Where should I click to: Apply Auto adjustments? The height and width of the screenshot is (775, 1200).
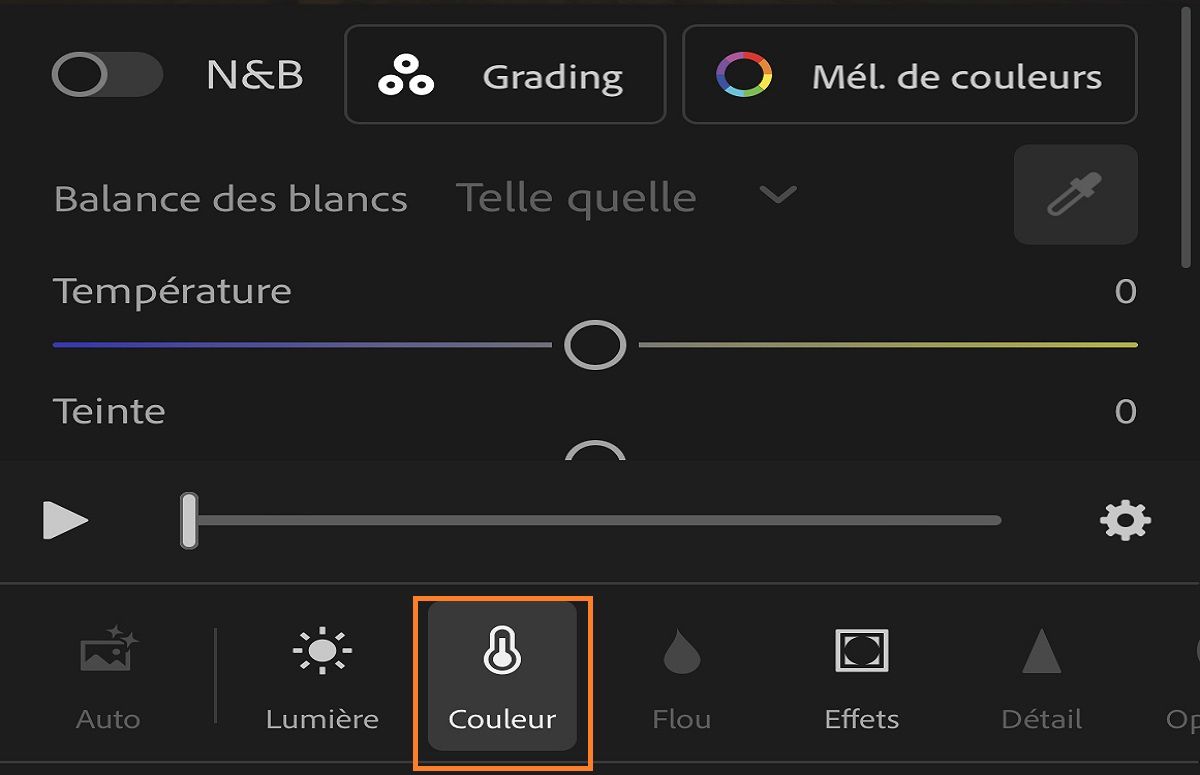coord(105,680)
